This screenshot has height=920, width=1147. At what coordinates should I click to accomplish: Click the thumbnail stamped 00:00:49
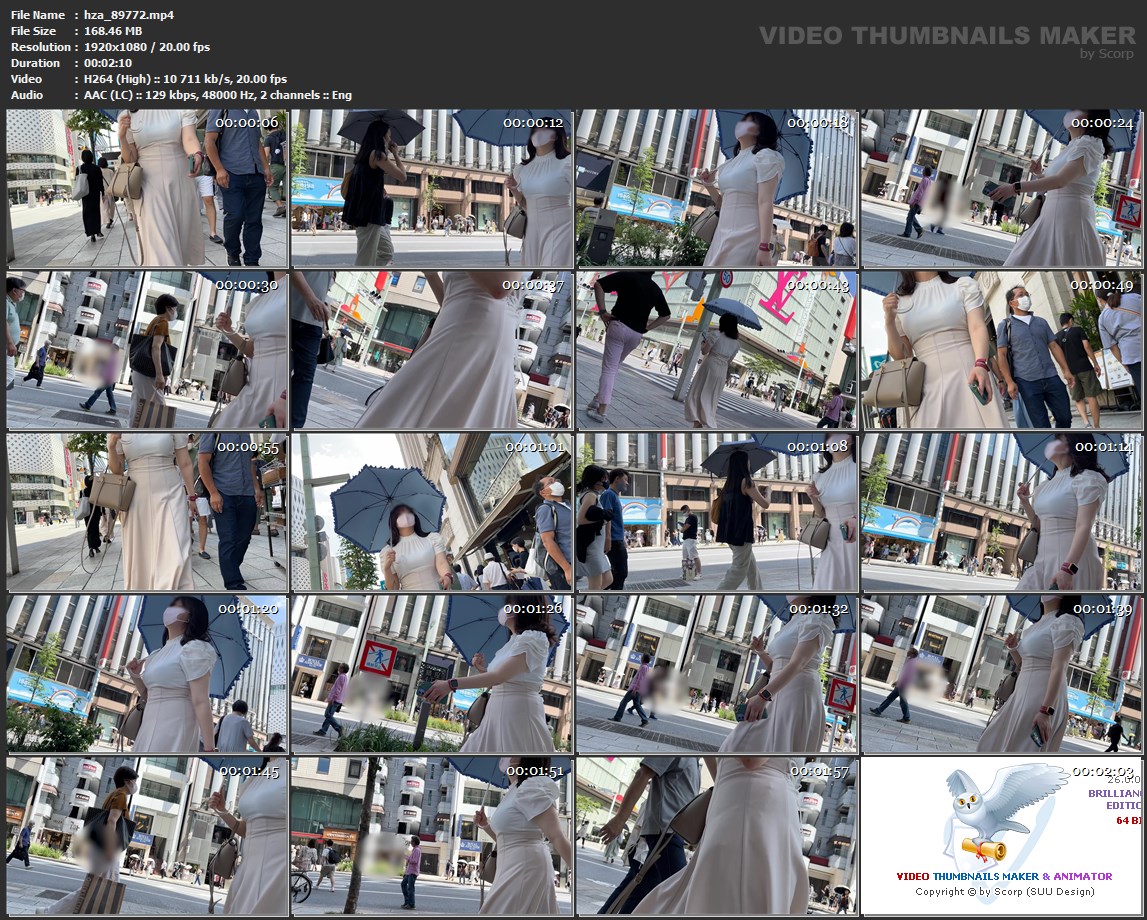click(1001, 350)
